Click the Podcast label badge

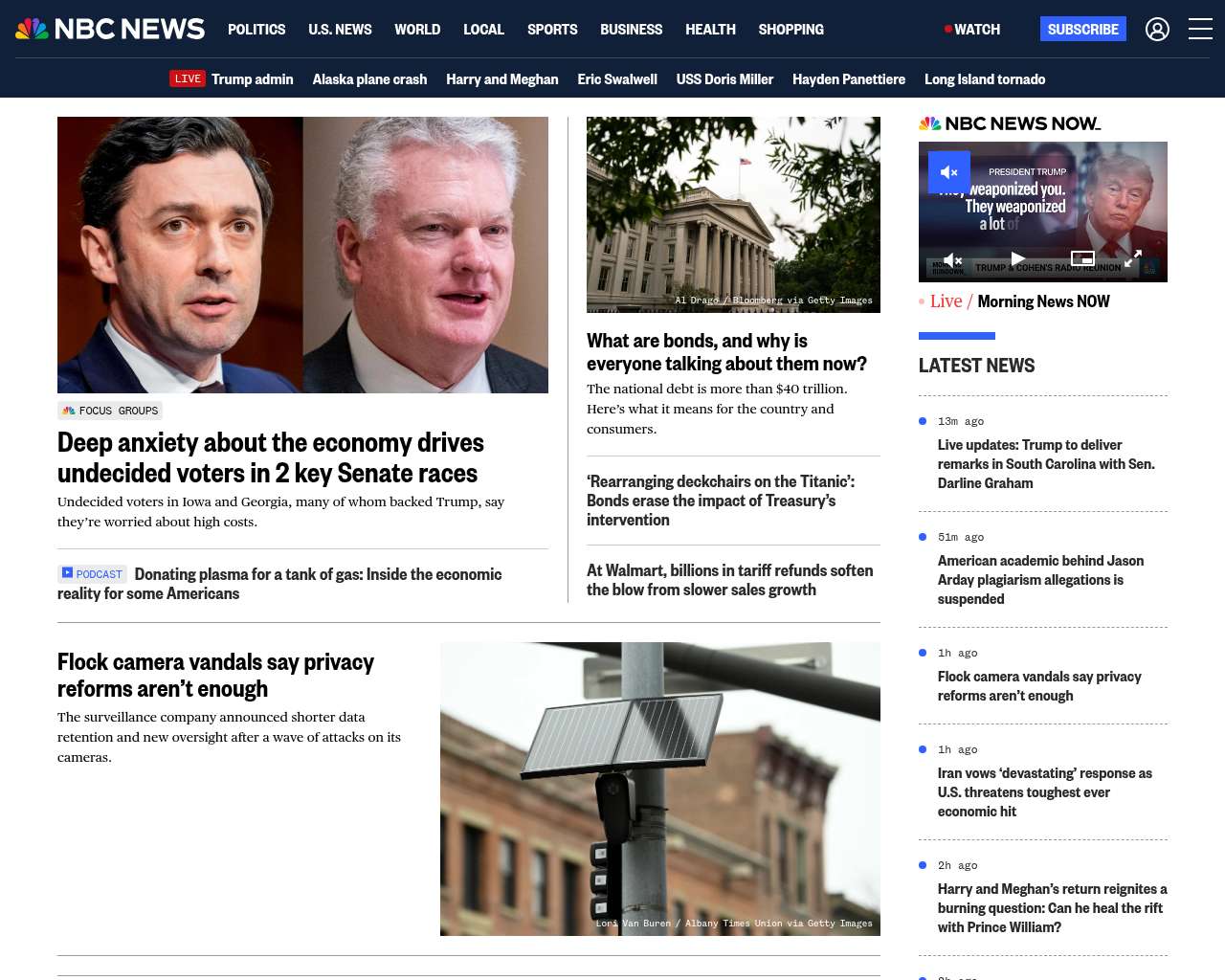92,574
